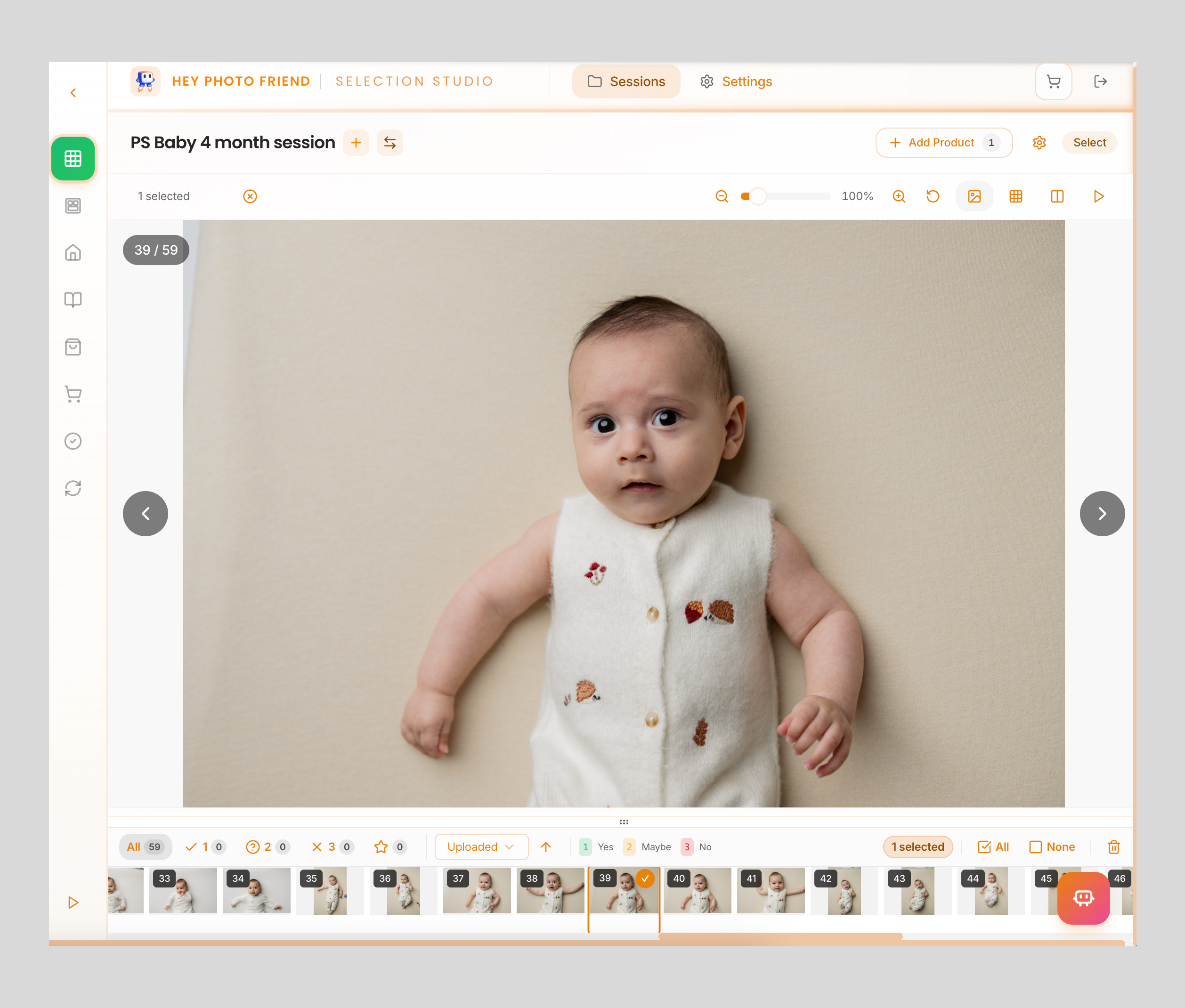Delete selection with the trash icon
Screen dimensions: 1185x1008
1113,847
